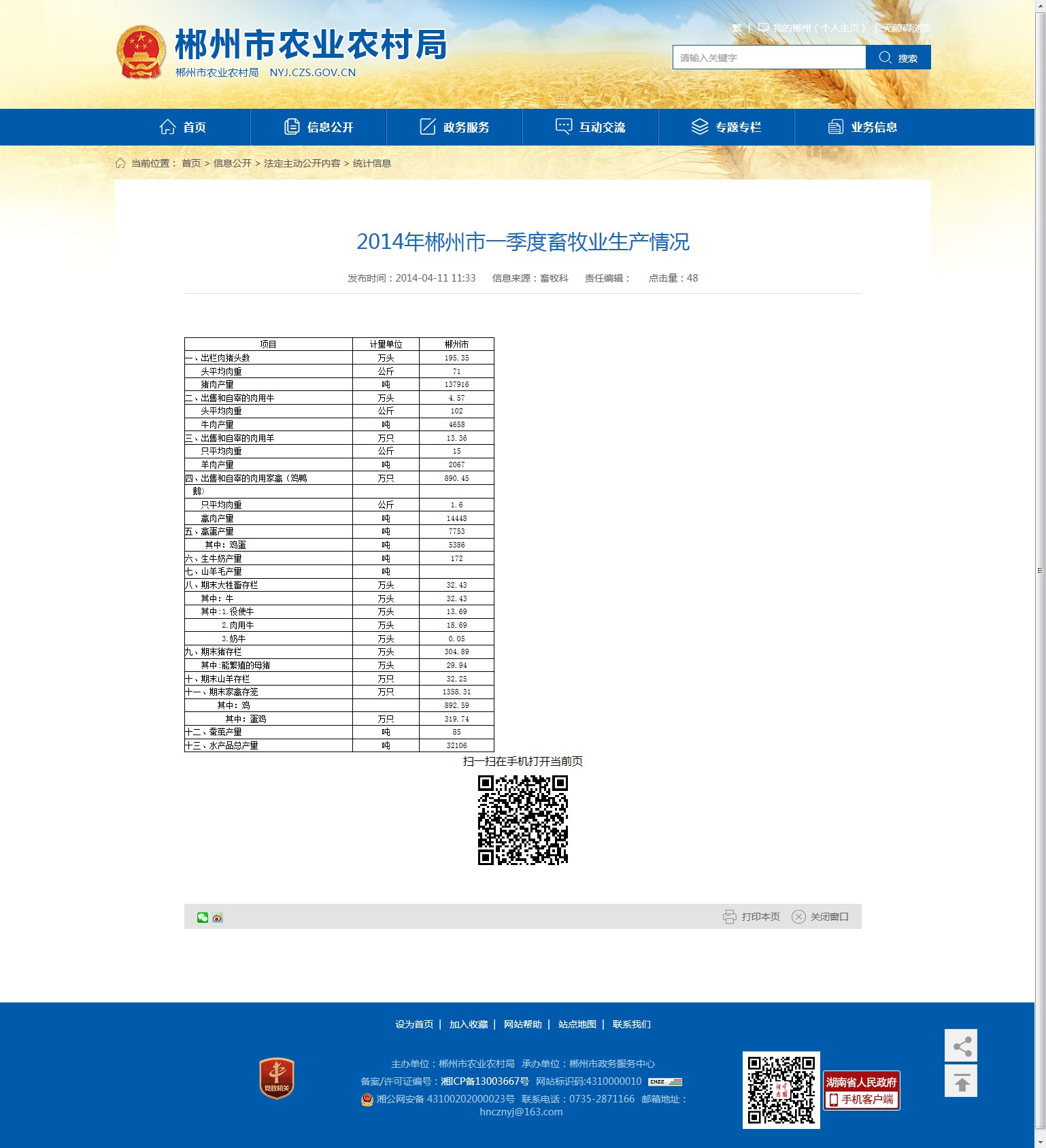Image resolution: width=1046 pixels, height=1148 pixels.
Task: Click the 互动交流 chat bubble icon
Action: [564, 126]
